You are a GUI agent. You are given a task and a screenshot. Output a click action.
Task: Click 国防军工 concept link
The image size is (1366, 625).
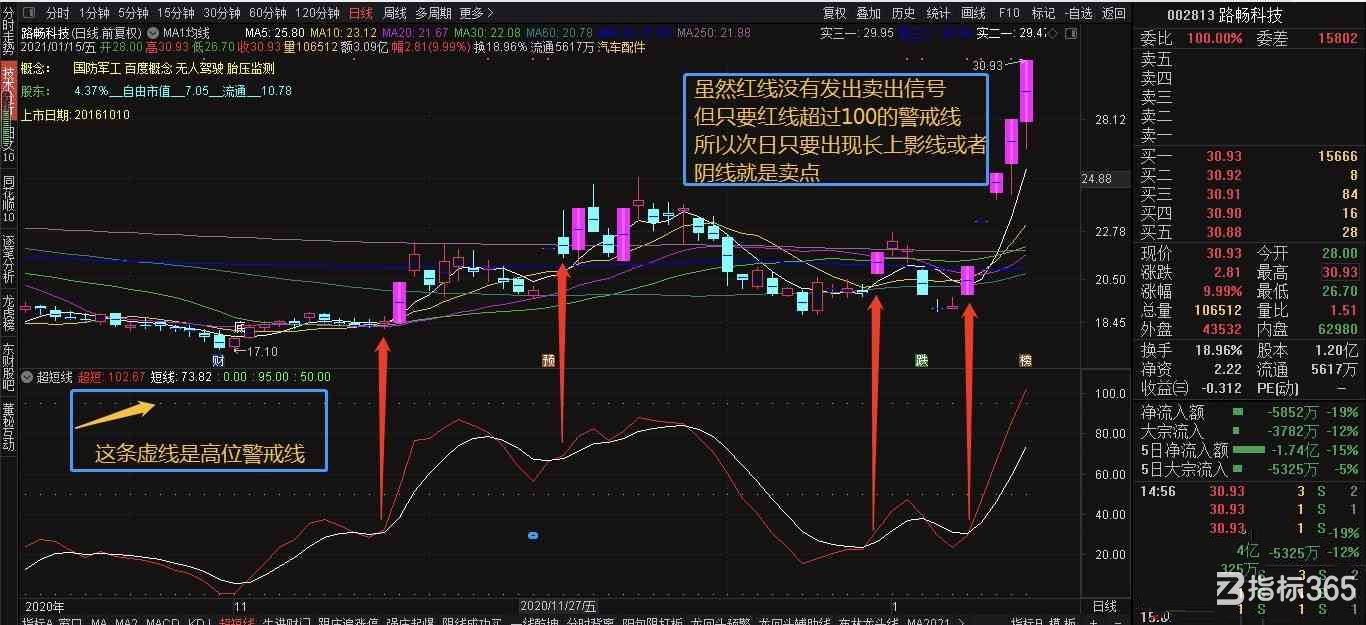pyautogui.click(x=97, y=69)
